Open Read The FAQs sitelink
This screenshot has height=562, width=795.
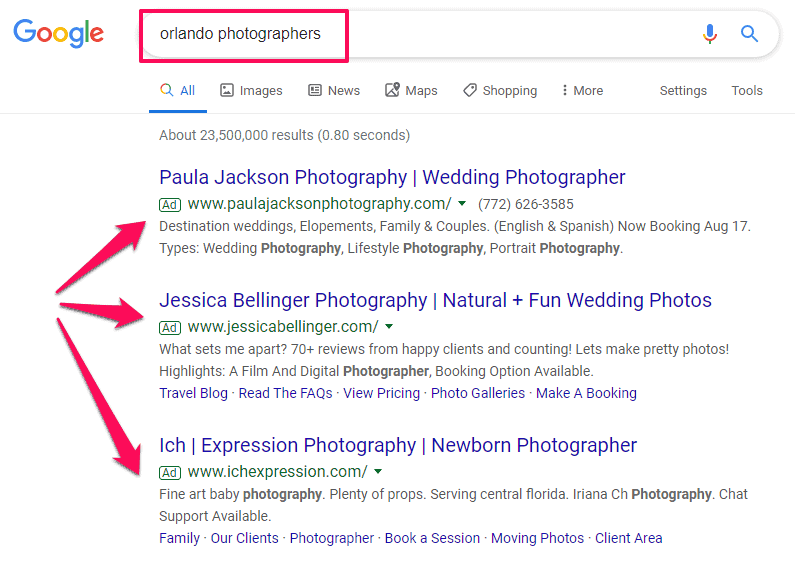[285, 393]
